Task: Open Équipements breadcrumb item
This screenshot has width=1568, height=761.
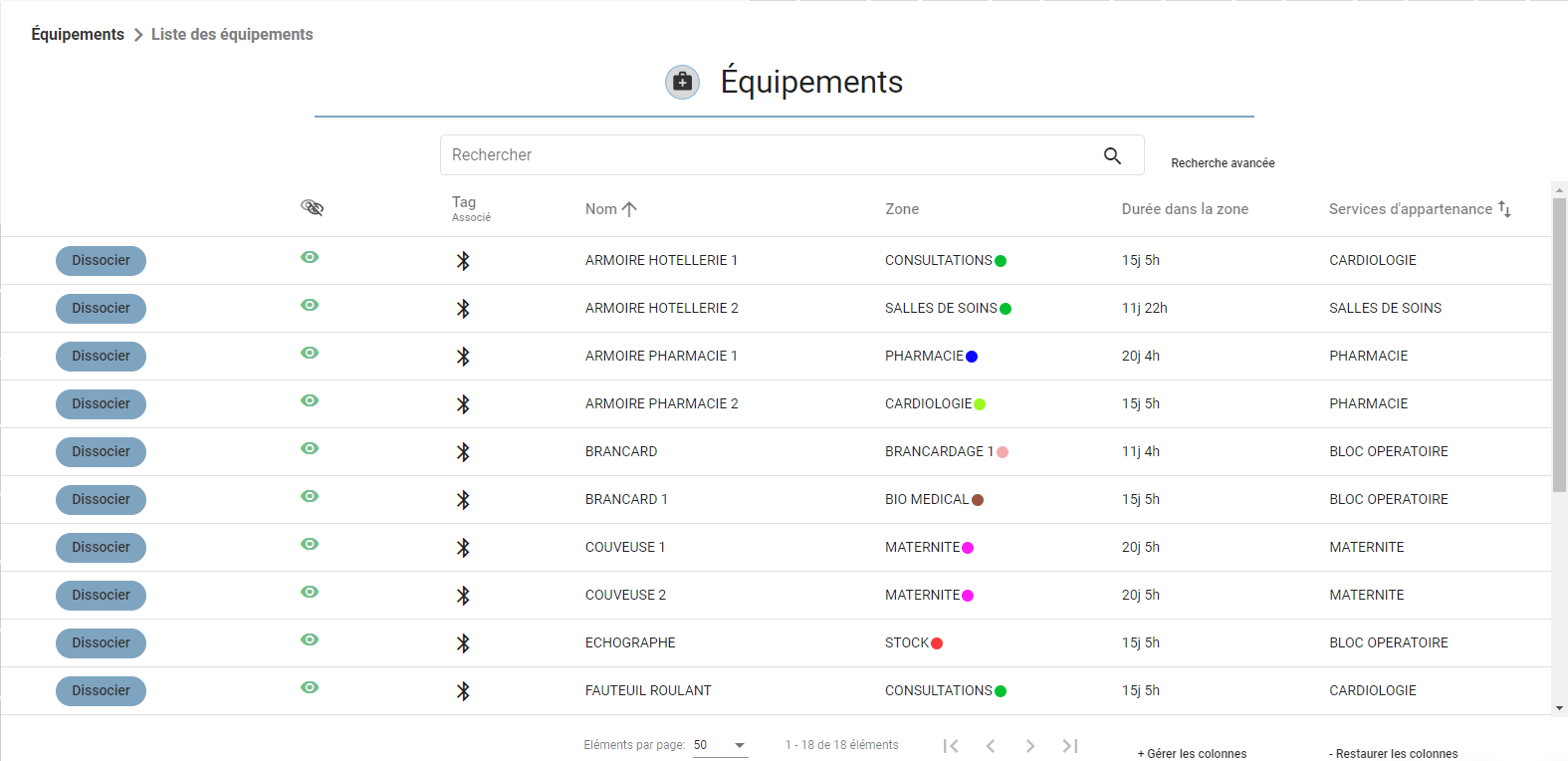Action: (x=78, y=34)
